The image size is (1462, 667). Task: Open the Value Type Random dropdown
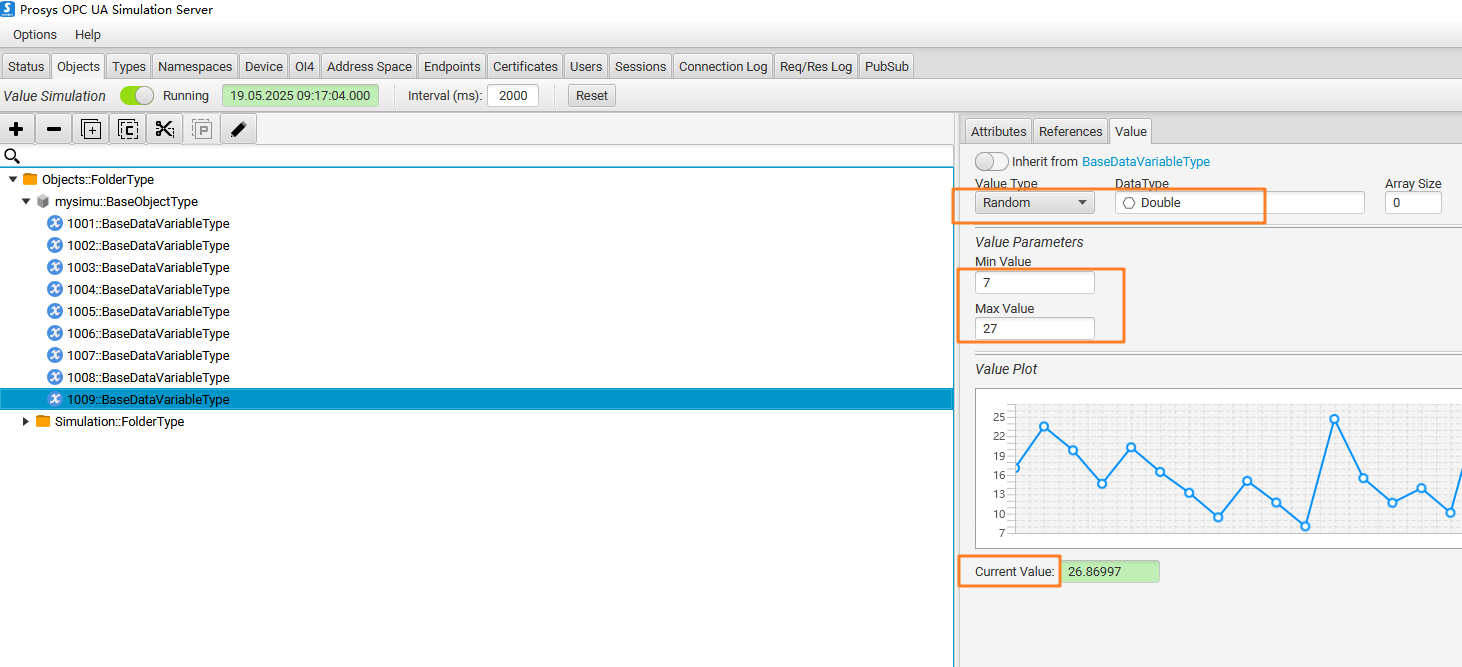pyautogui.click(x=1035, y=202)
